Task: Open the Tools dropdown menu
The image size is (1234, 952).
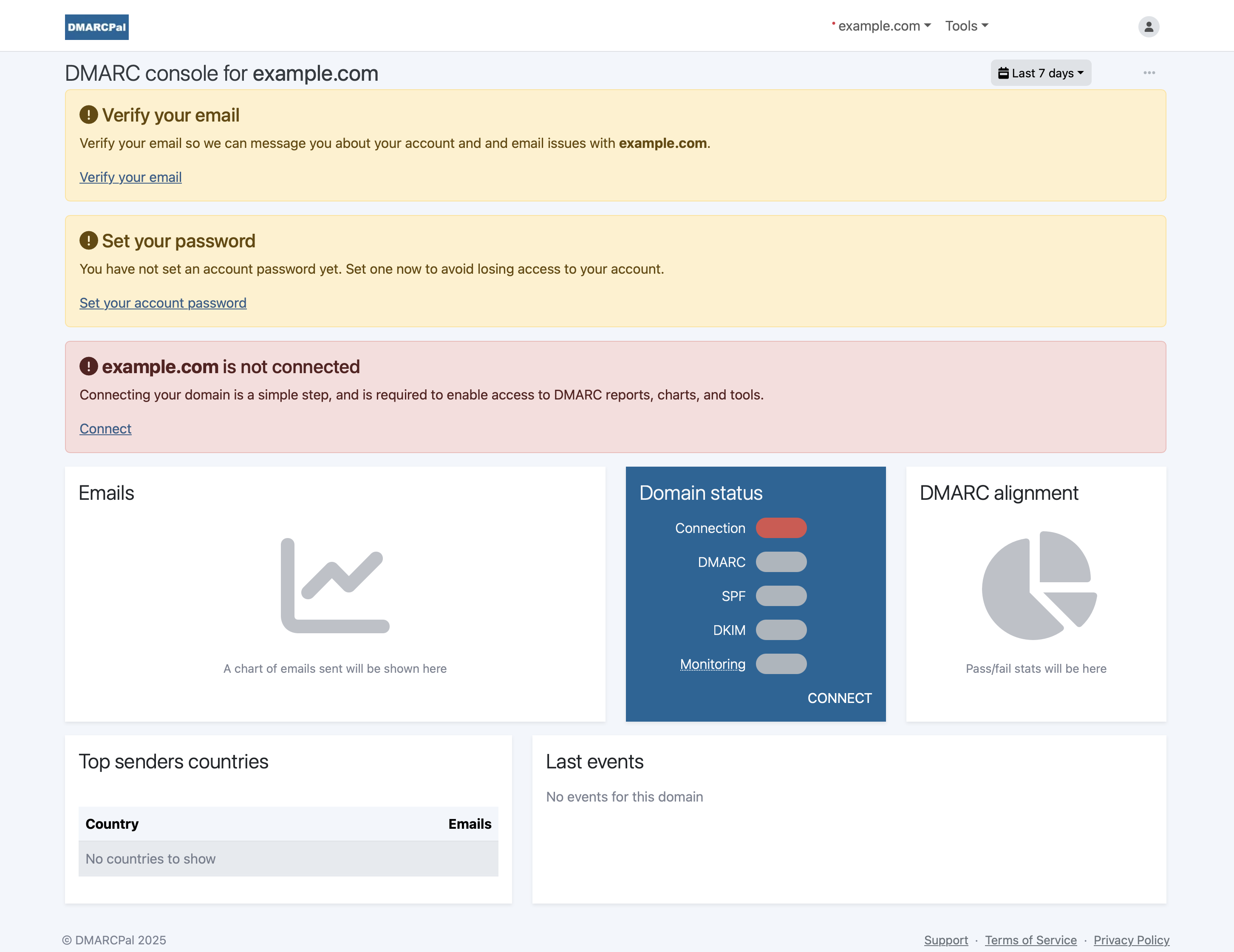Action: click(966, 26)
